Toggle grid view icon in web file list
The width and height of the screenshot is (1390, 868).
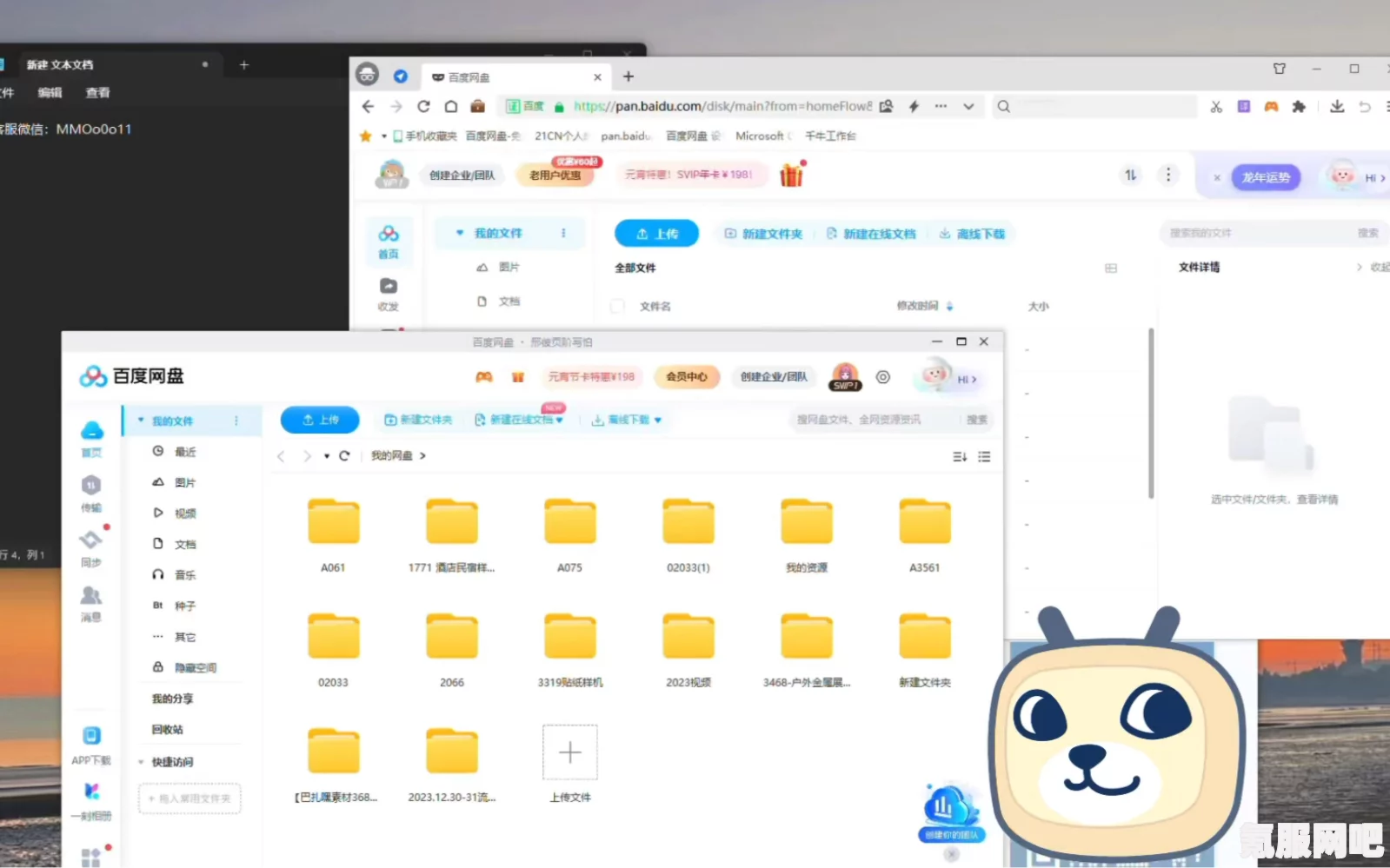tap(1111, 268)
